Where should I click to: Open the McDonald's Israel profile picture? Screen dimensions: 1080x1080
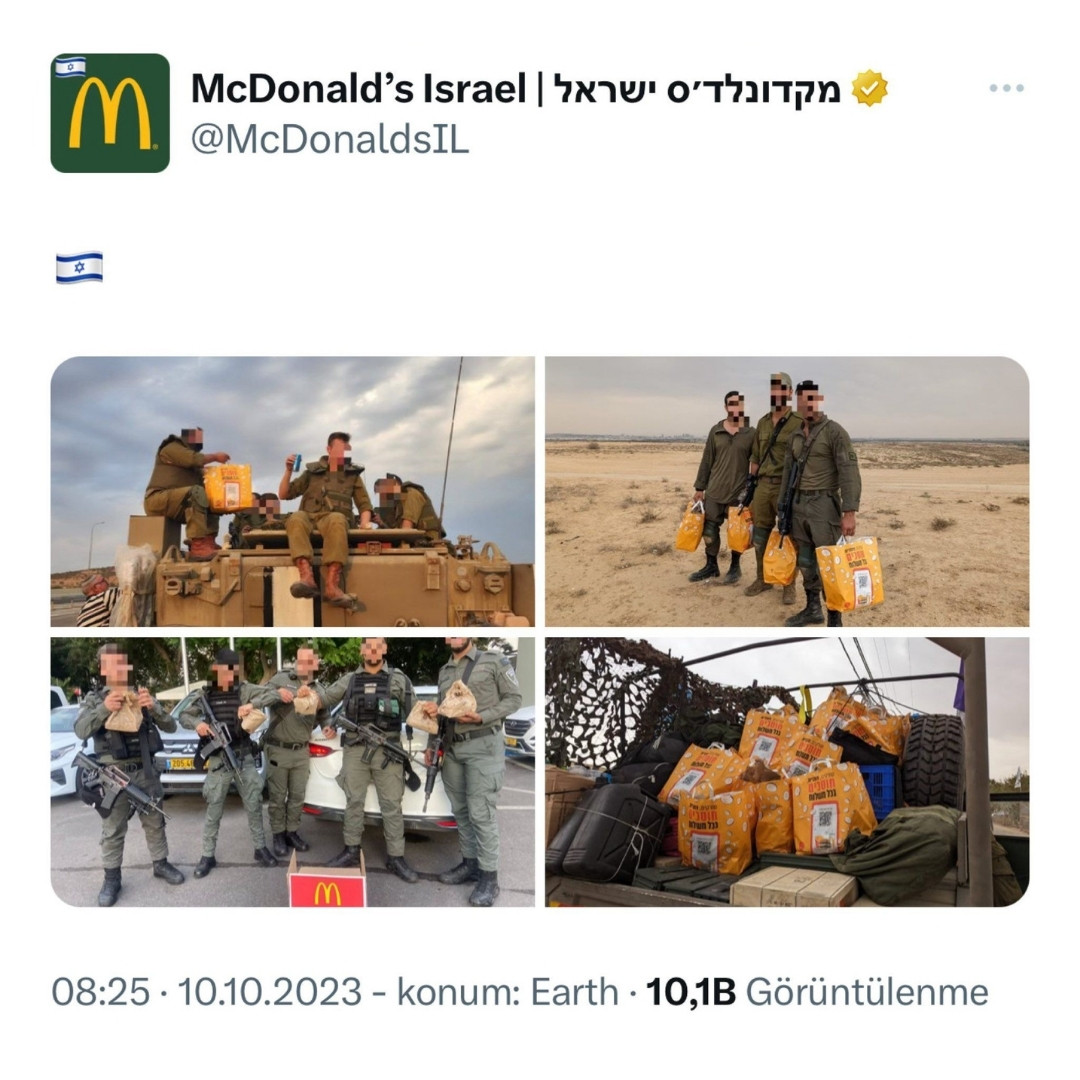(110, 113)
